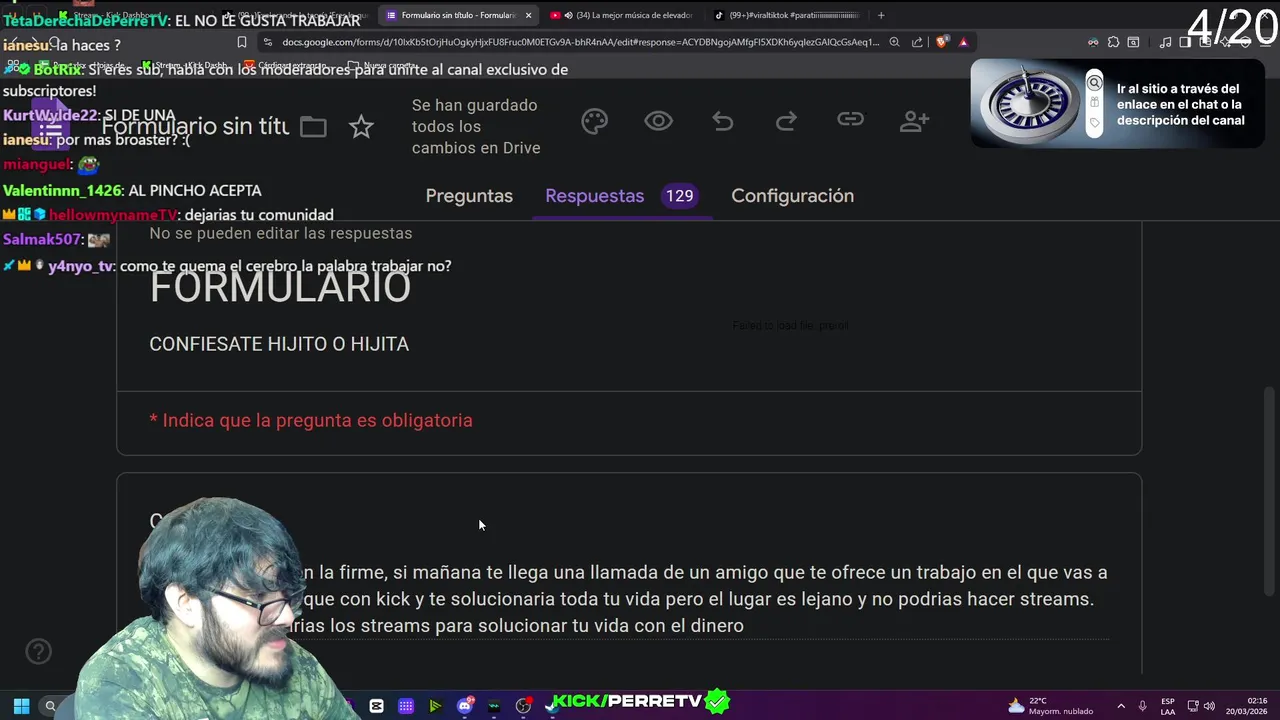Move the form to a folder

point(313,126)
